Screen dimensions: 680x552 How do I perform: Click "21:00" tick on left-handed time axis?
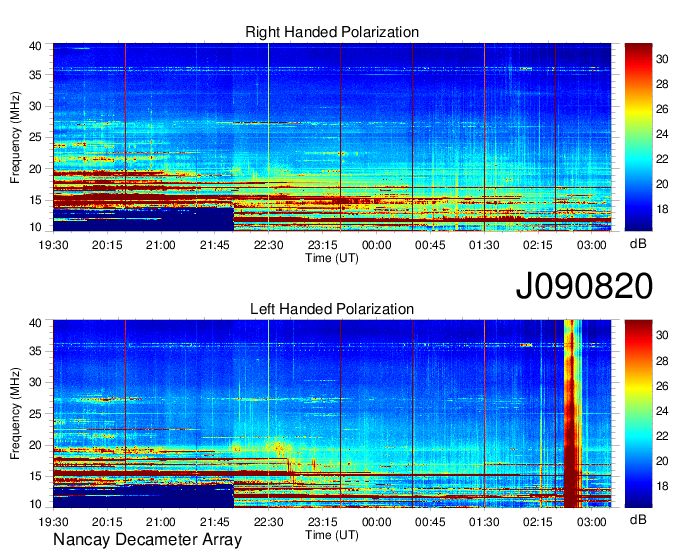point(161,522)
